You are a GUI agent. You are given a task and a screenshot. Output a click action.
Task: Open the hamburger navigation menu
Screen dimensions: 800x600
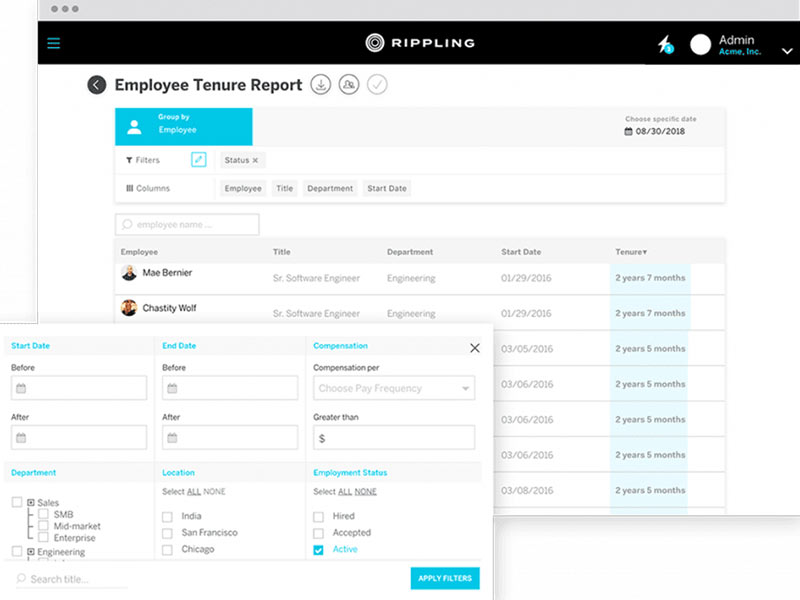tap(54, 43)
